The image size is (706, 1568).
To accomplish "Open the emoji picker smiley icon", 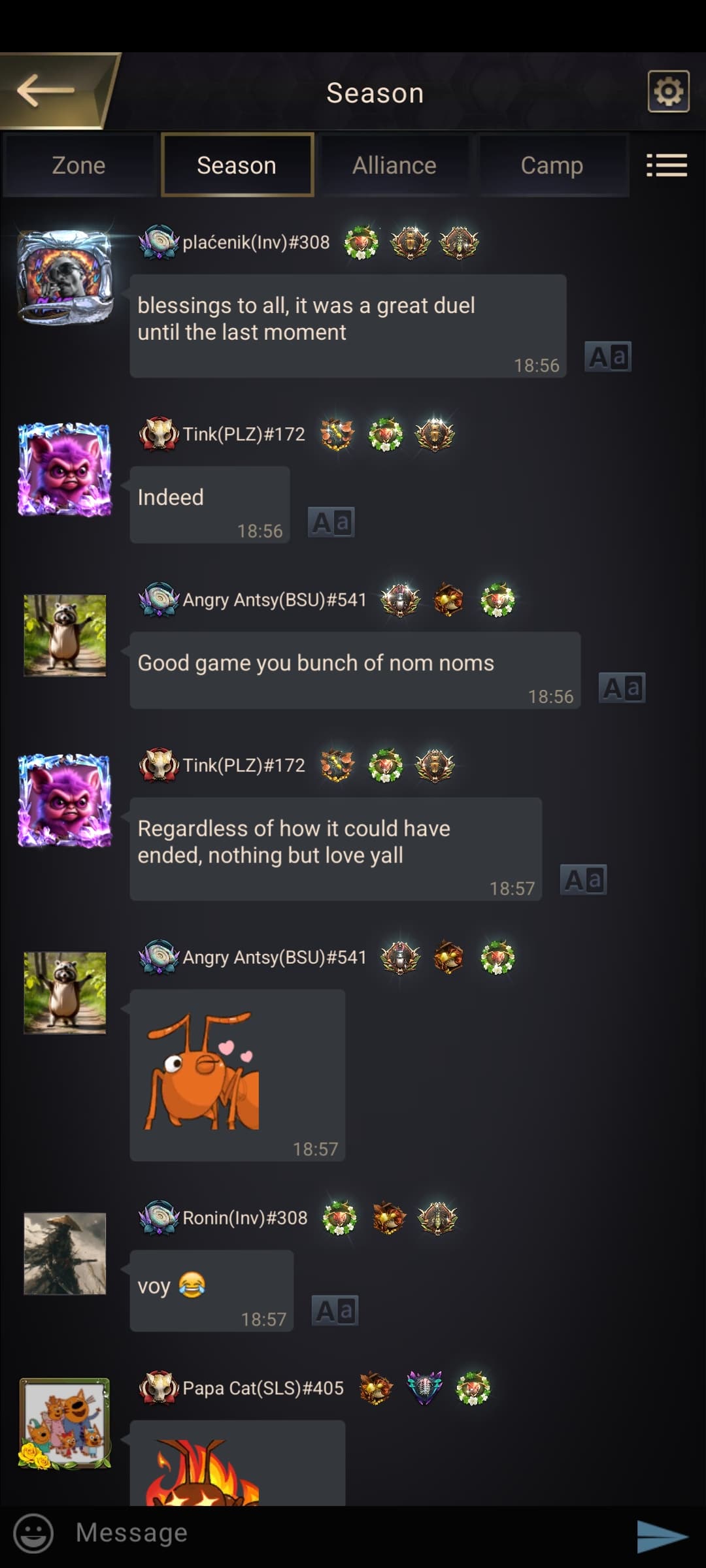I will [33, 1533].
